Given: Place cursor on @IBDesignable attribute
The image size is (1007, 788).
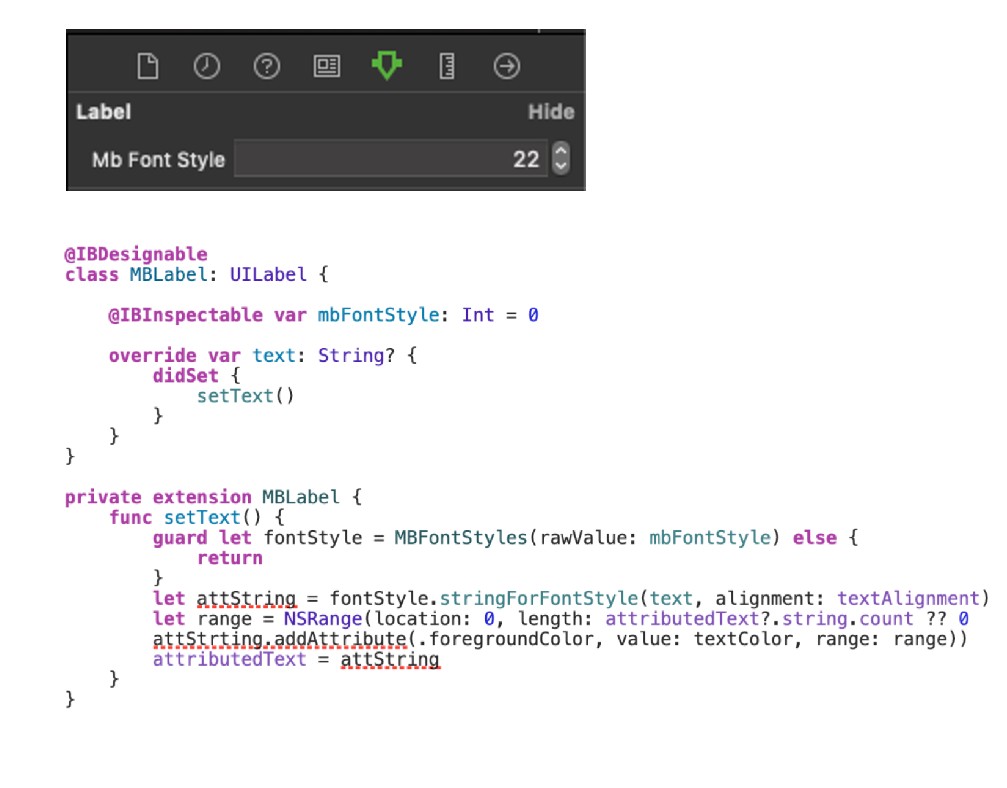Looking at the screenshot, I should [x=136, y=254].
